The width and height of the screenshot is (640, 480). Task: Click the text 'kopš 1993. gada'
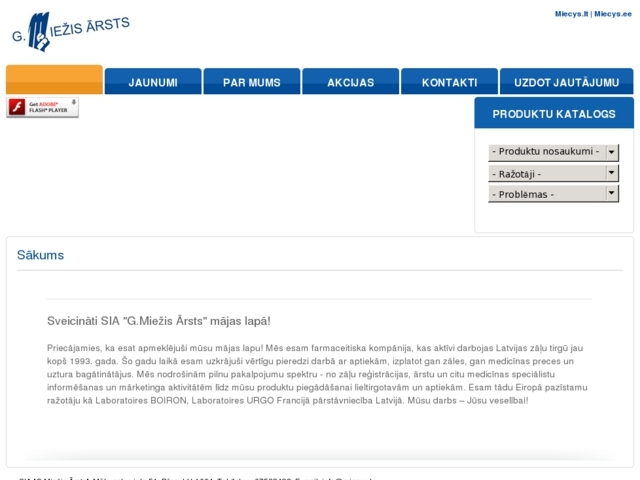82,361
